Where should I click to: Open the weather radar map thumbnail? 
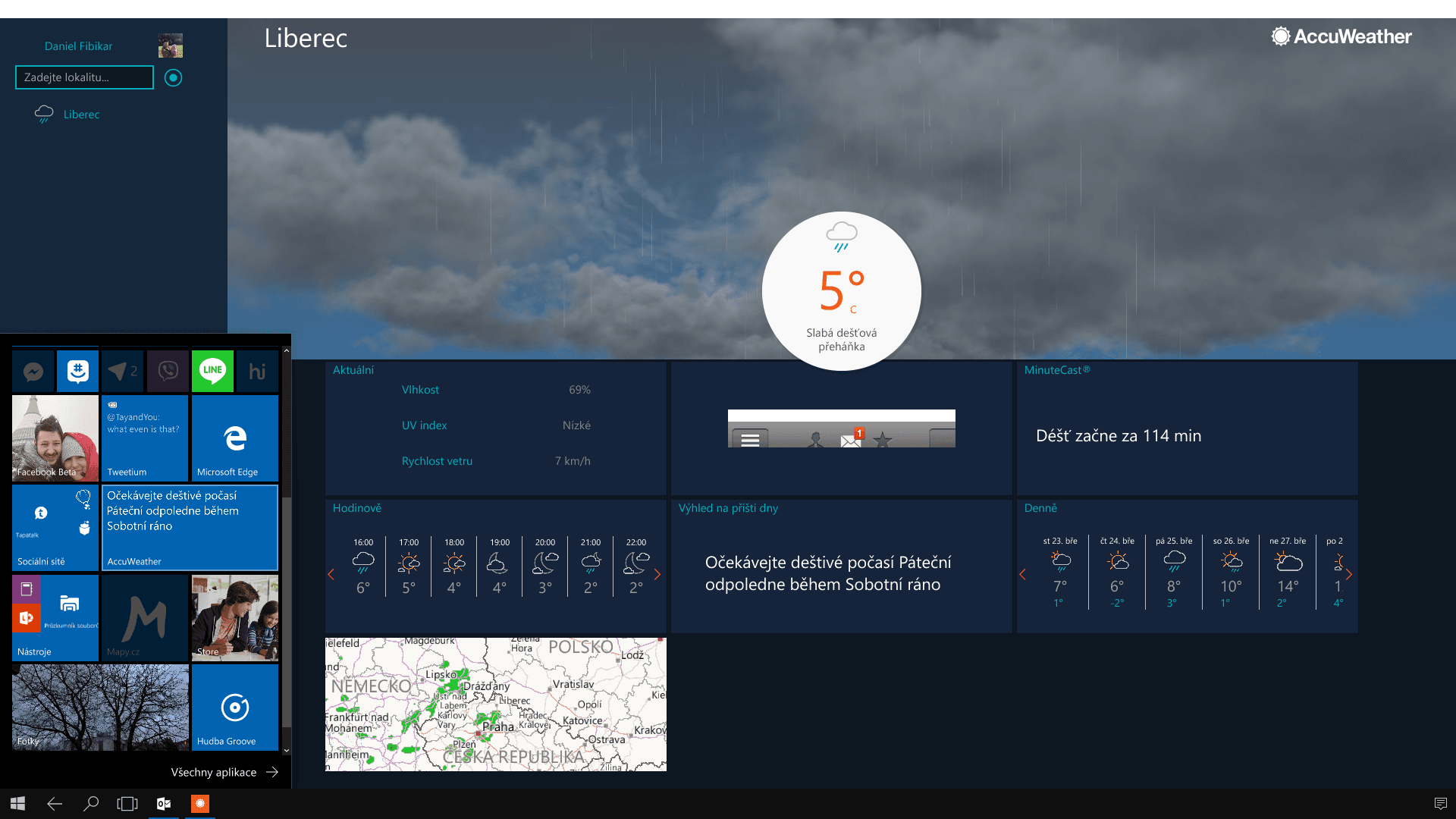coord(496,704)
